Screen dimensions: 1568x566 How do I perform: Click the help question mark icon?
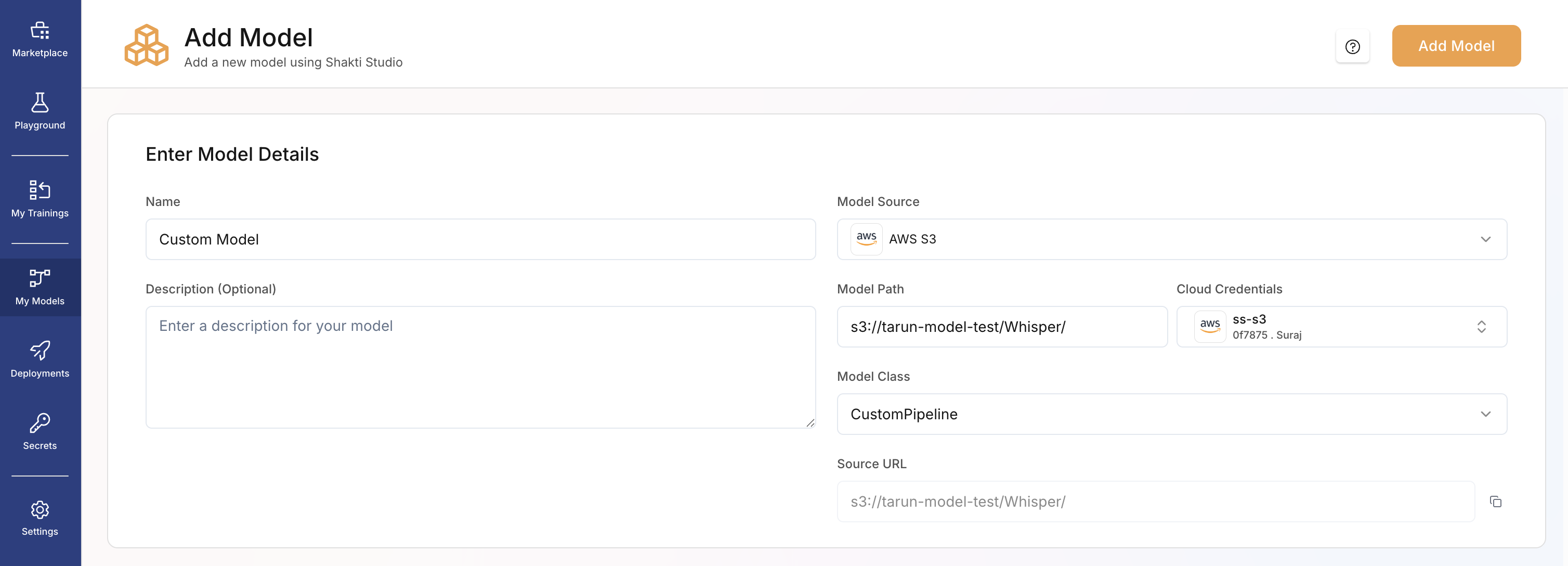pyautogui.click(x=1352, y=46)
